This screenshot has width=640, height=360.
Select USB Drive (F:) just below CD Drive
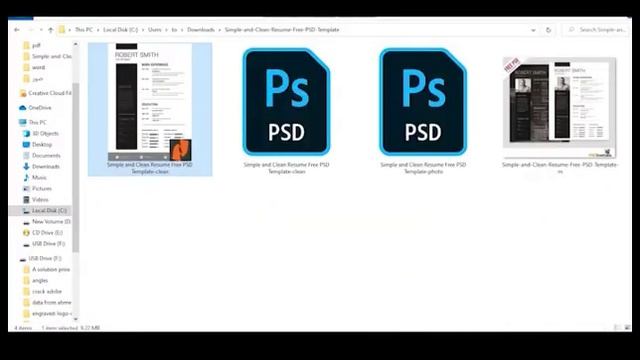pos(44,244)
